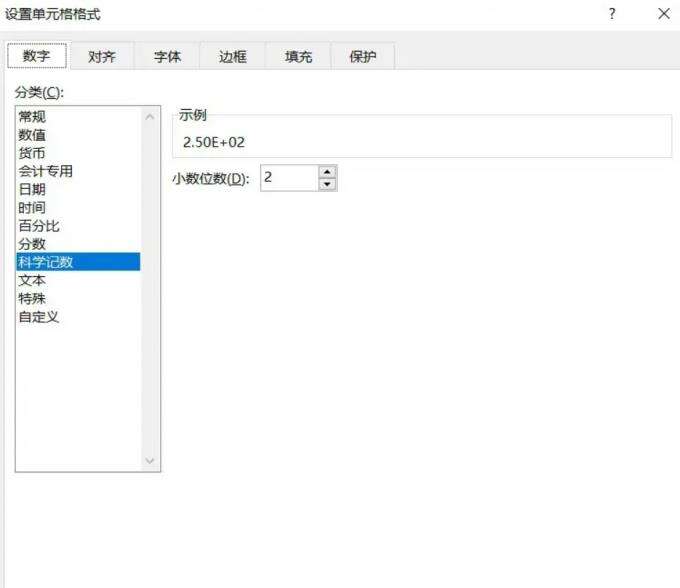Click the 小数位数 input field
This screenshot has width=680, height=588.
(x=289, y=178)
